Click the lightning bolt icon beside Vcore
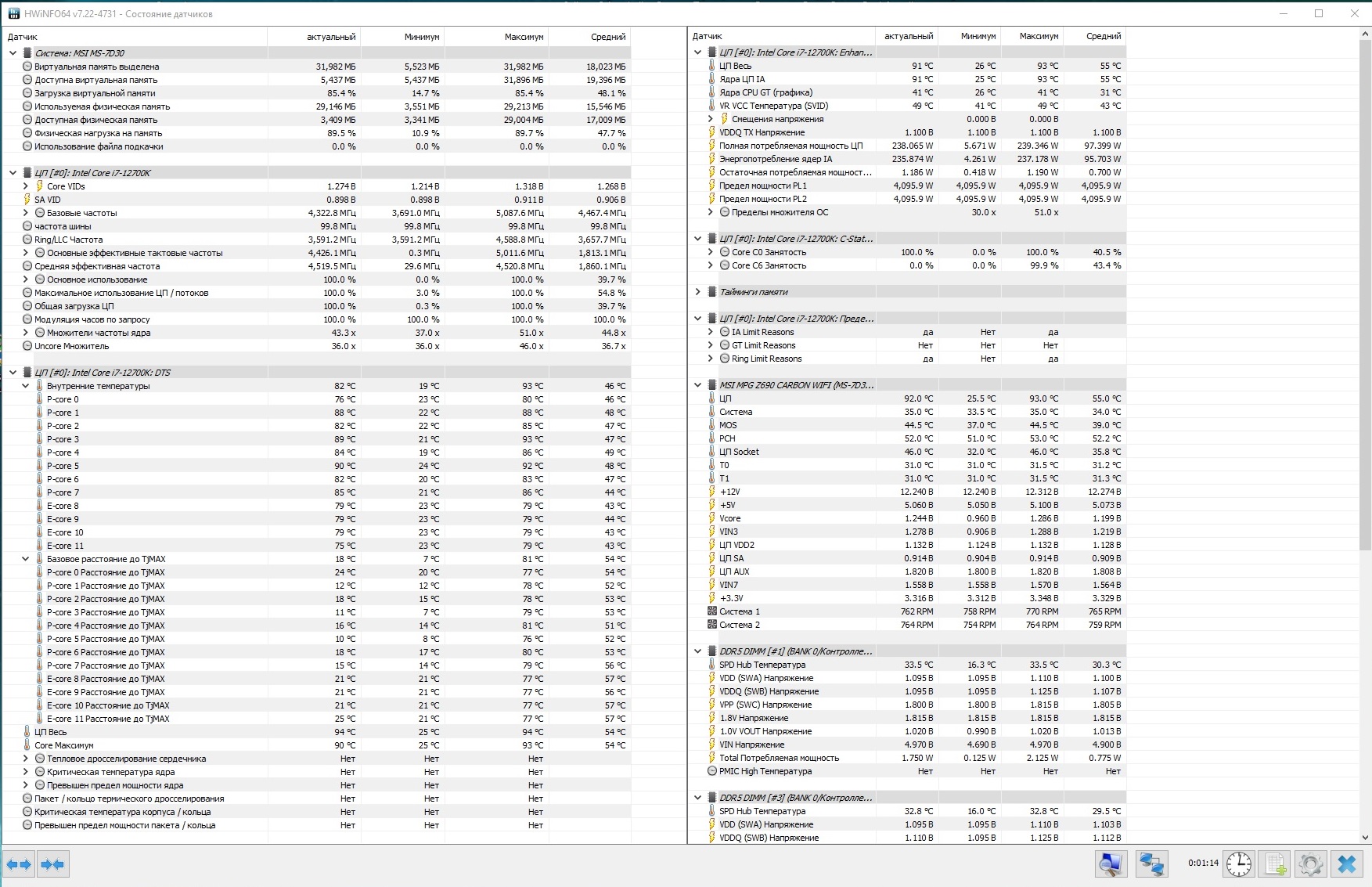The width and height of the screenshot is (1372, 887). tap(711, 518)
